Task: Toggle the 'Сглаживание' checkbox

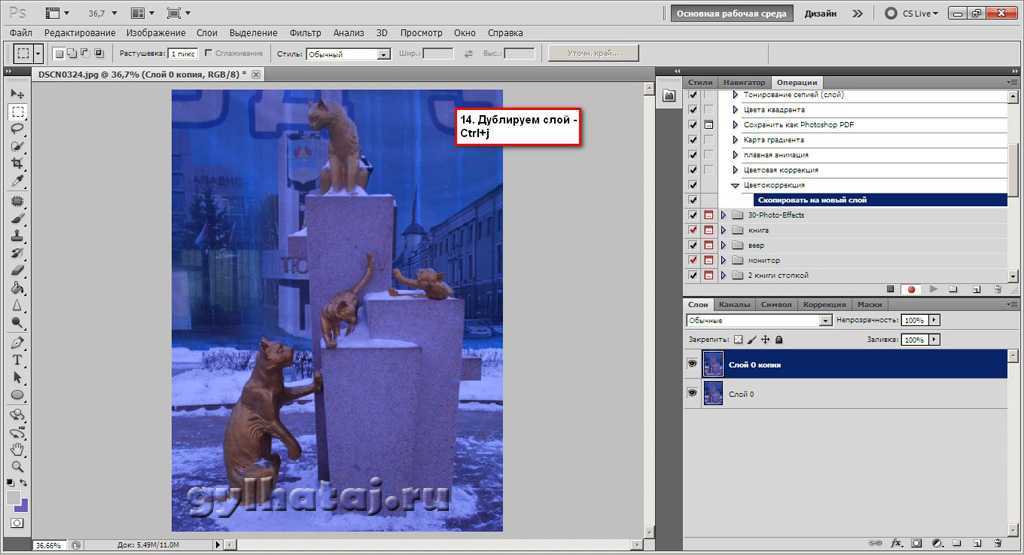Action: click(208, 53)
